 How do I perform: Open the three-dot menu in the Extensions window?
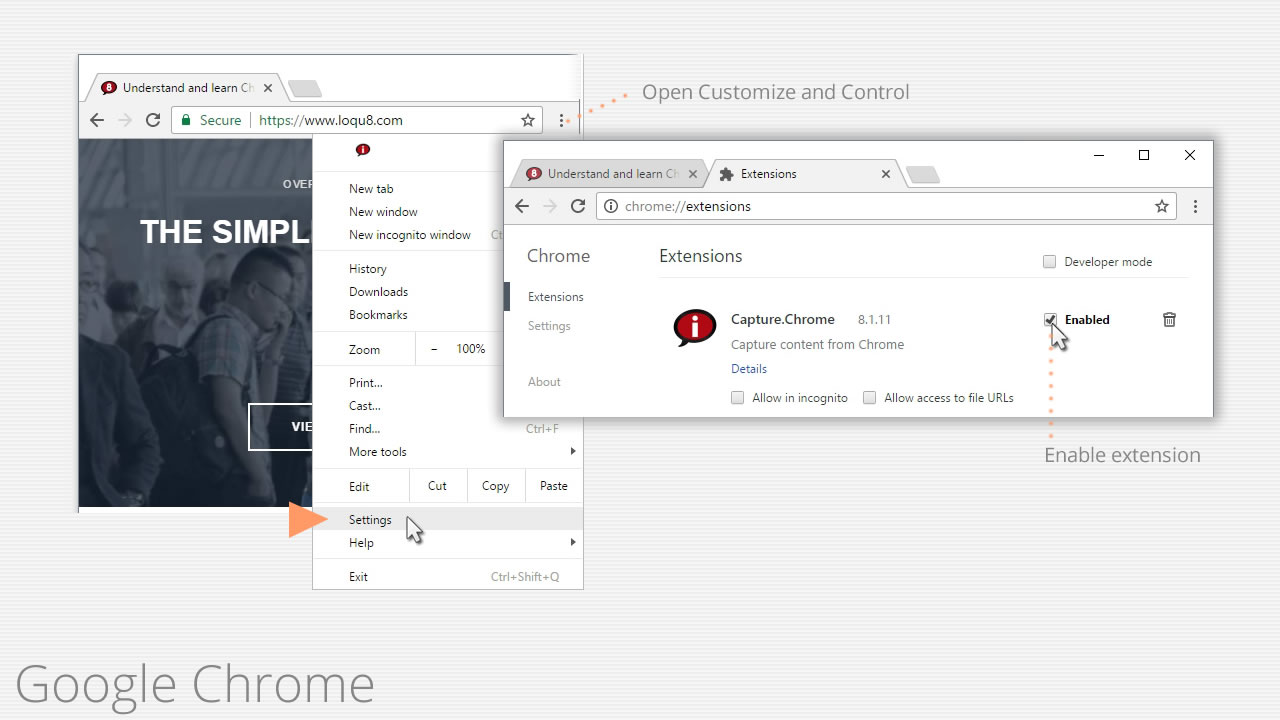[1195, 206]
